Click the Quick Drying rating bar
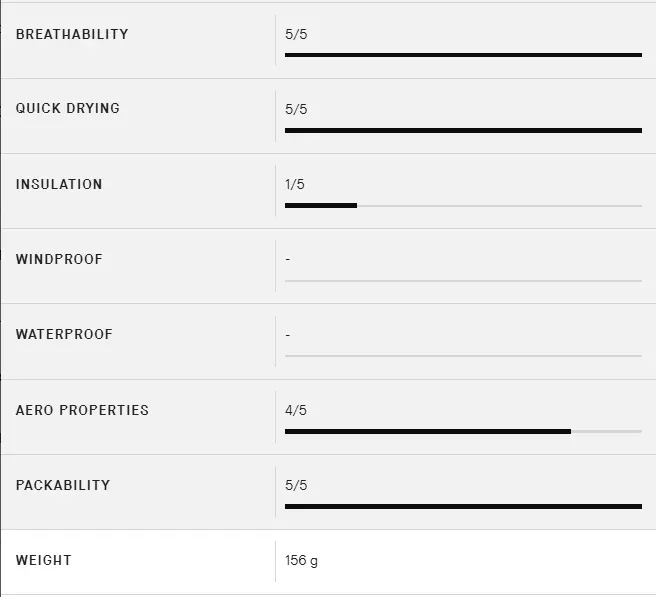The height and width of the screenshot is (597, 656). click(463, 130)
